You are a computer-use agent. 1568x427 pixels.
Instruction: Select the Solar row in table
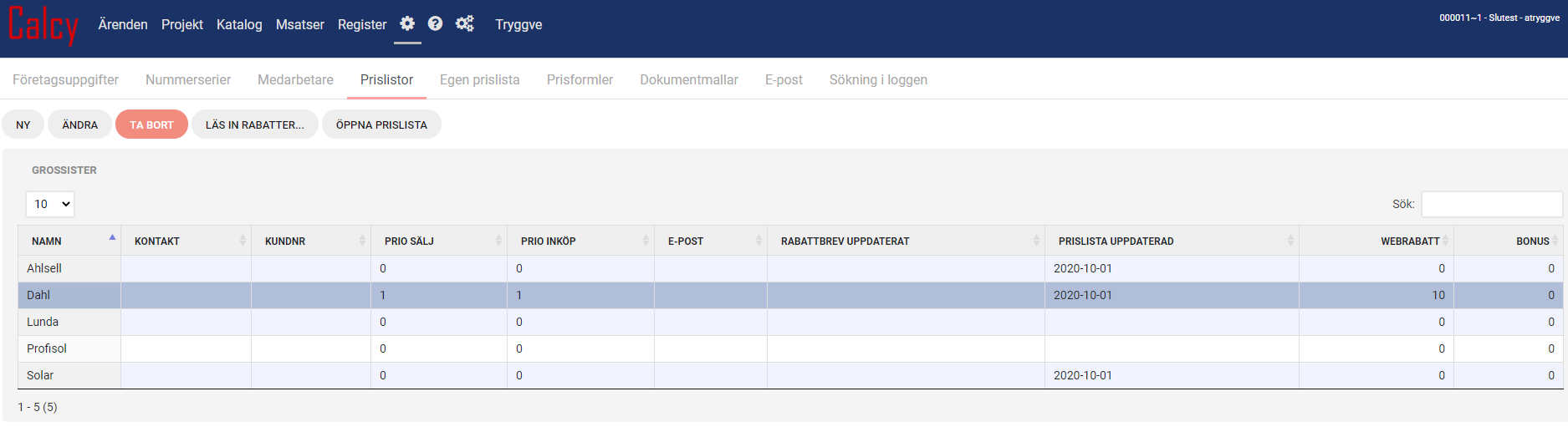coord(40,375)
